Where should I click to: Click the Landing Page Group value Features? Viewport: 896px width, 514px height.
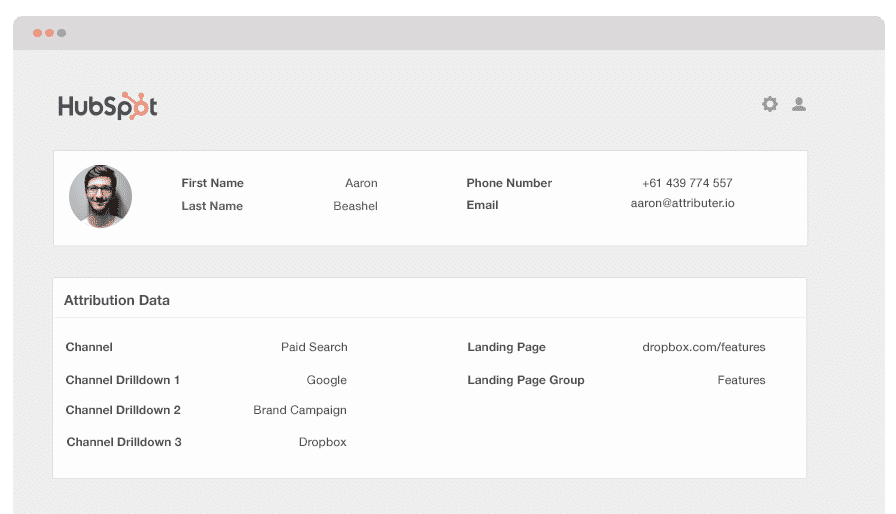coord(741,380)
